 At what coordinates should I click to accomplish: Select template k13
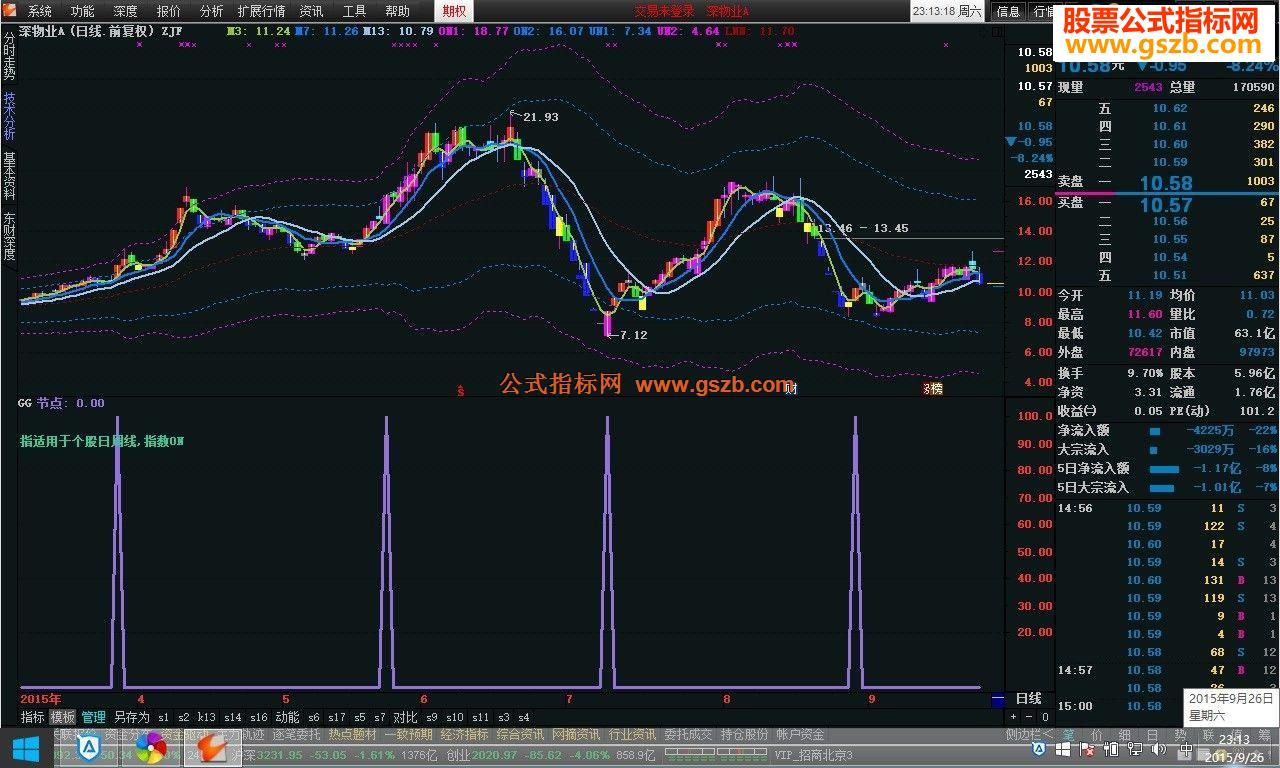[x=206, y=717]
